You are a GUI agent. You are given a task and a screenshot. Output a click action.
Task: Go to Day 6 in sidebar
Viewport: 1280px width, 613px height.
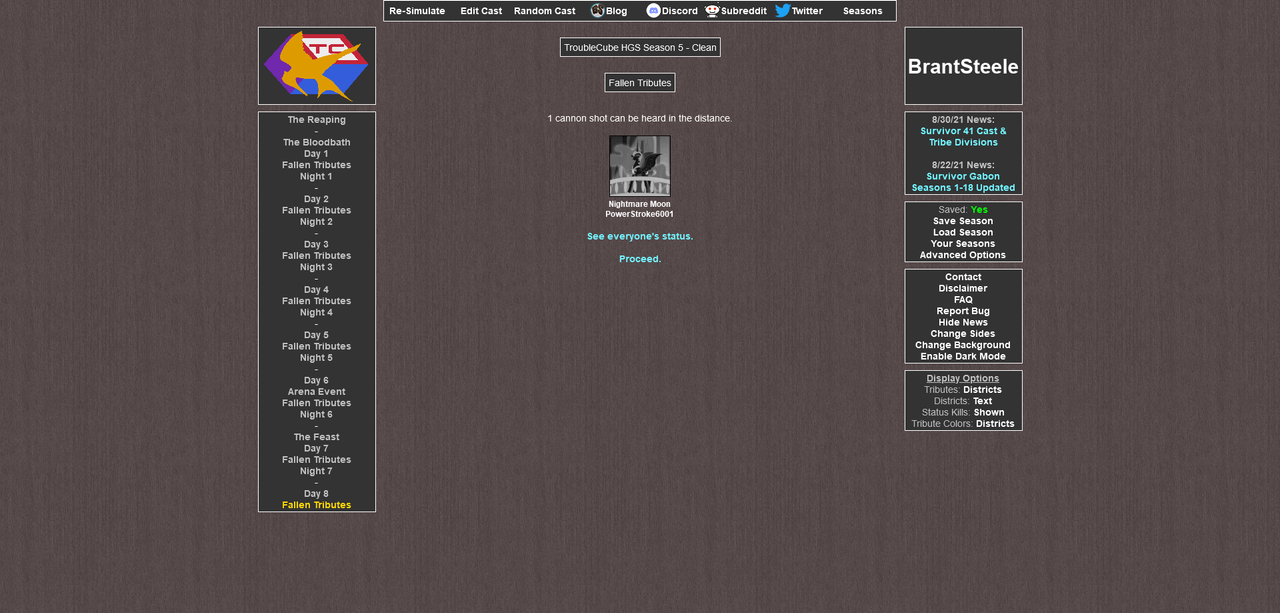(x=317, y=380)
